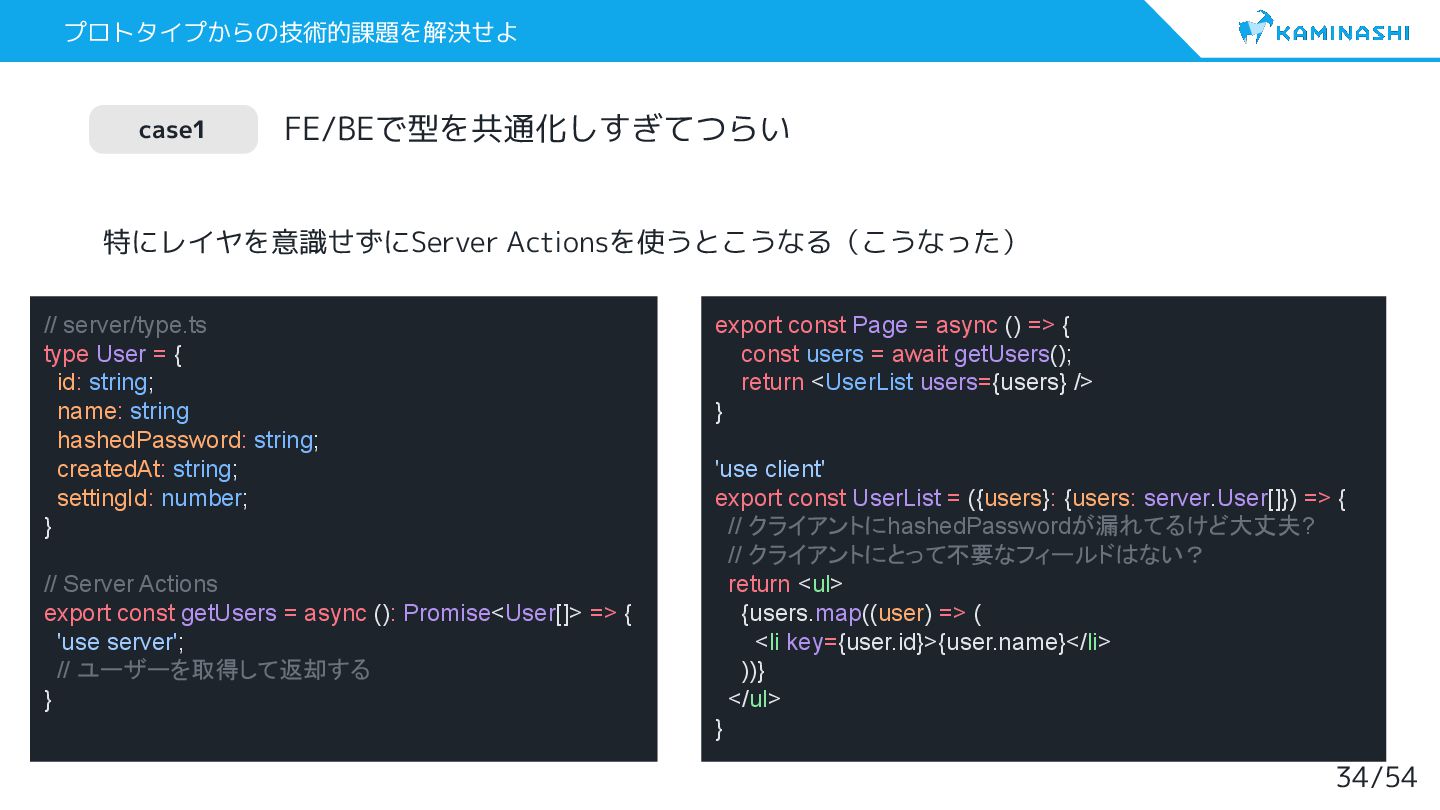Click the export const Page line
The height and width of the screenshot is (810, 1440).
click(x=893, y=325)
